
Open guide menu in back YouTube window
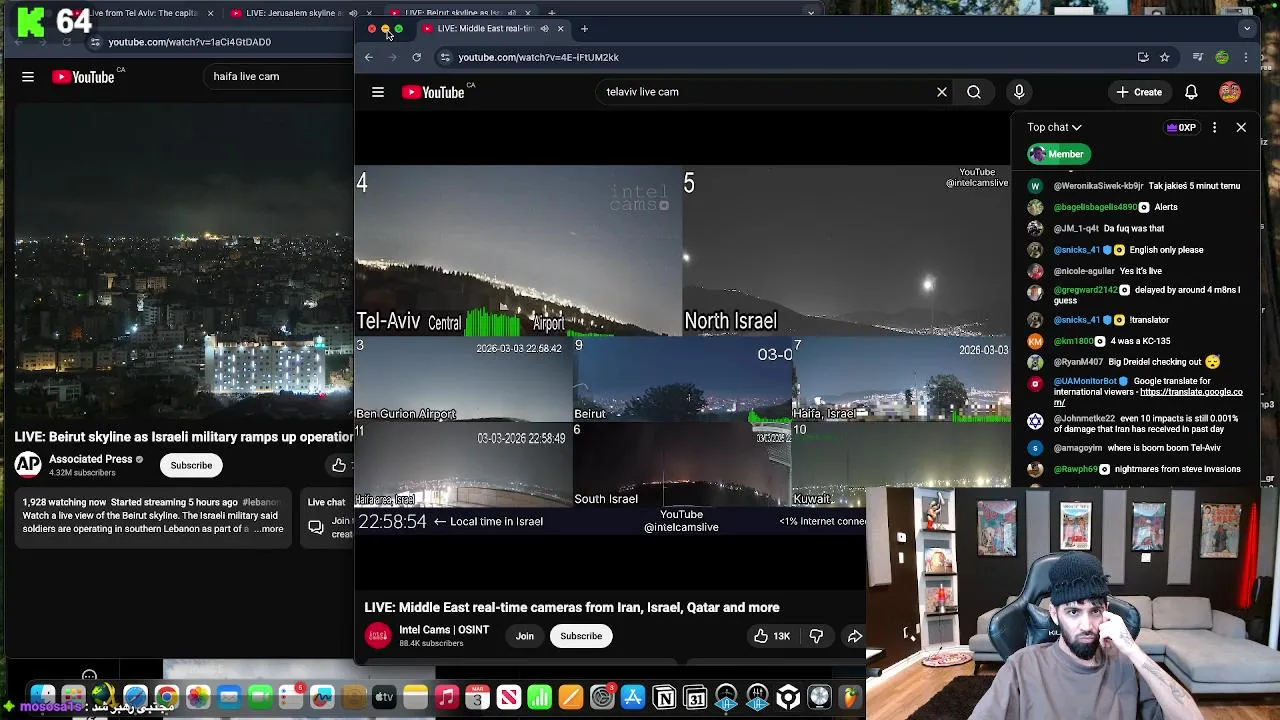pyautogui.click(x=28, y=76)
